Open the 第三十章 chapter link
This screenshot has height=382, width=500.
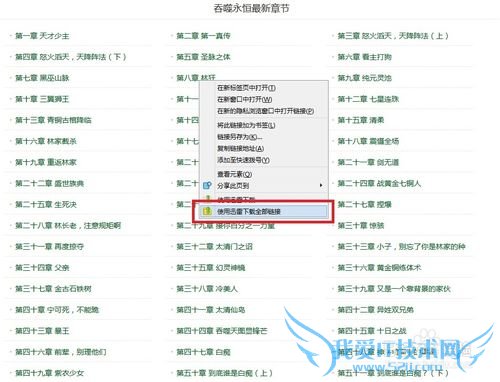click(361, 226)
